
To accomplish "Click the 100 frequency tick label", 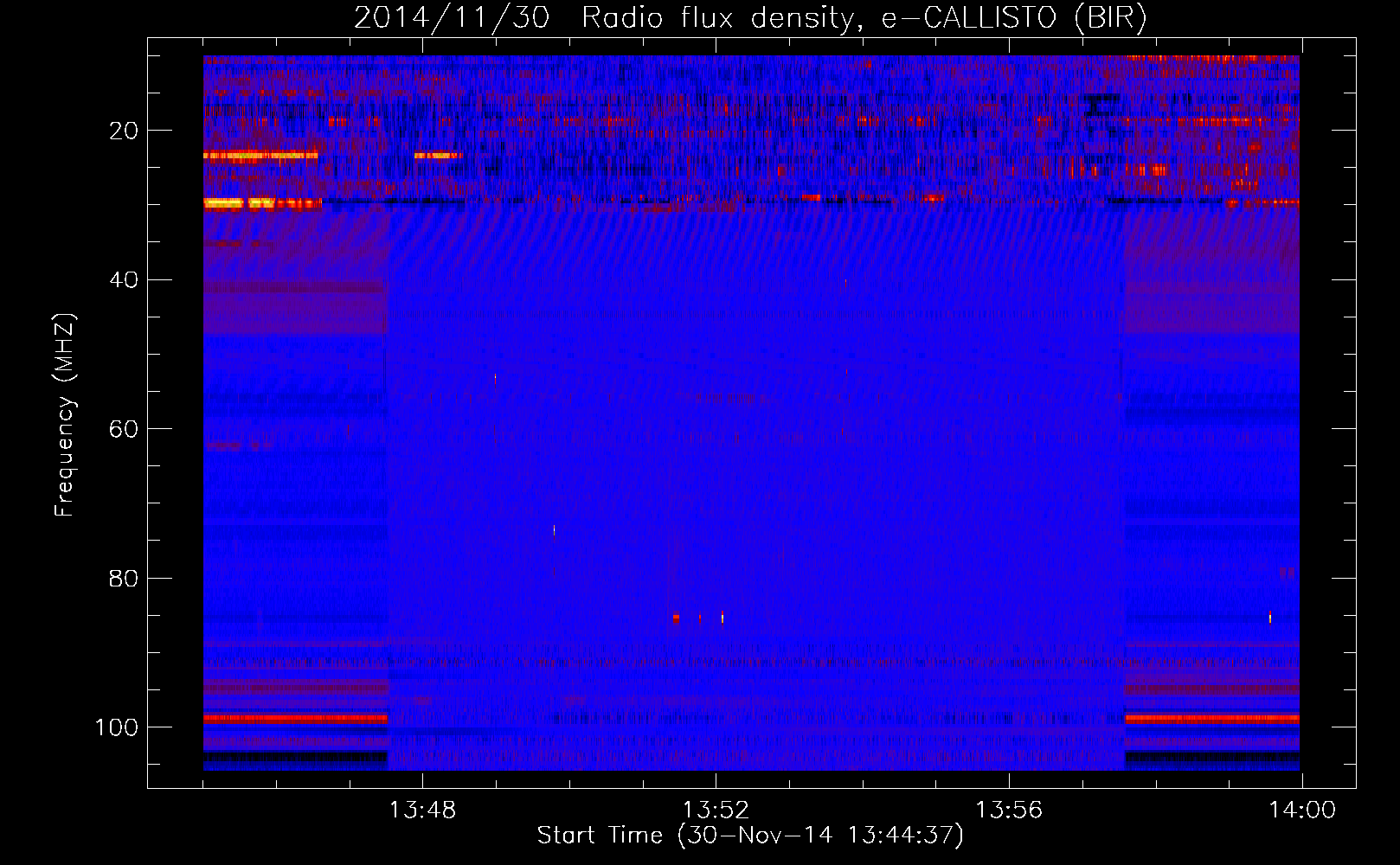I will (x=117, y=727).
